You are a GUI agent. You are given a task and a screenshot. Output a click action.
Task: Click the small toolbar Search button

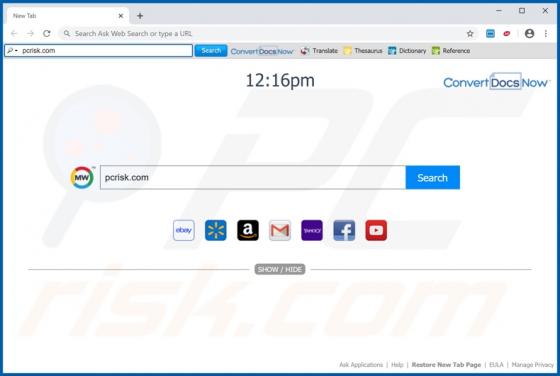[x=211, y=51]
